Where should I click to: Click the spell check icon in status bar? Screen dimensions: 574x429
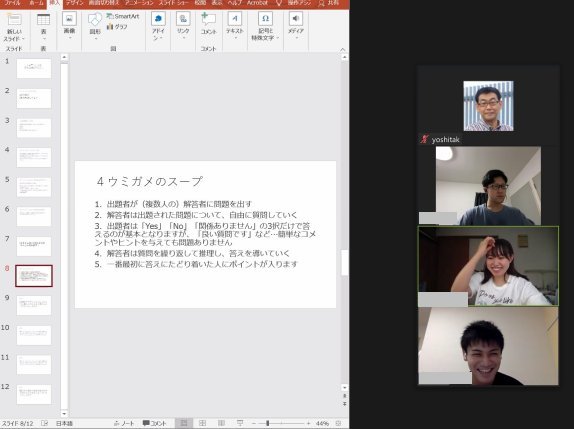[x=45, y=423]
